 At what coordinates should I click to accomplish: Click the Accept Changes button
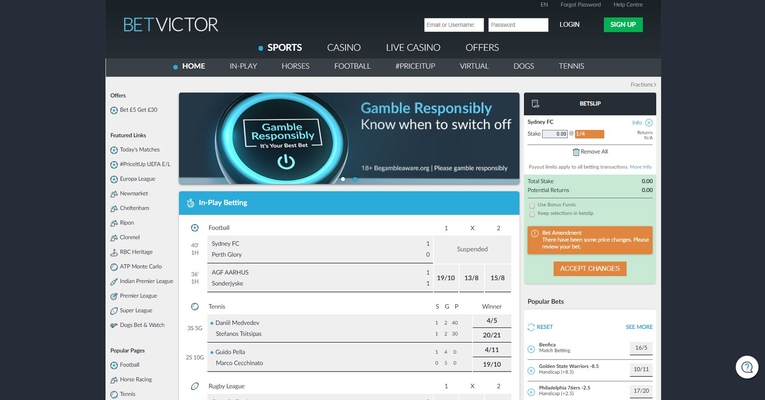click(590, 269)
